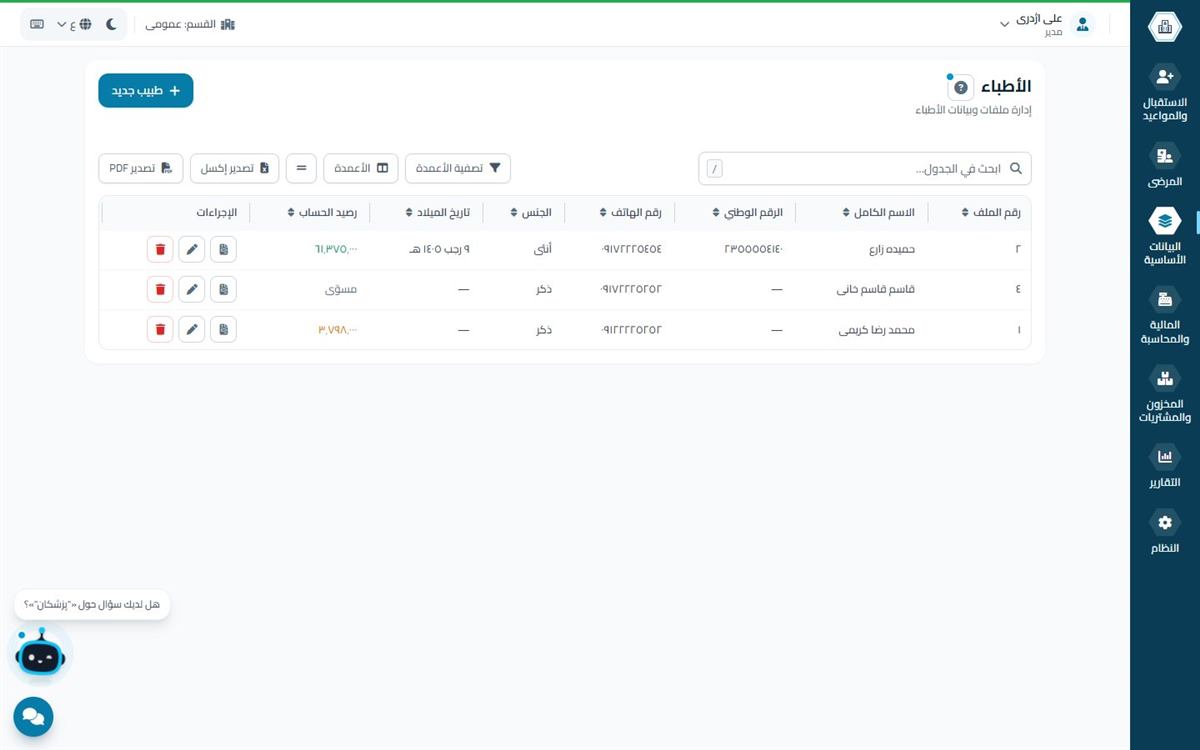Edit doctor محمد رضا کریمی
This screenshot has height=750, width=1200.
click(x=192, y=329)
